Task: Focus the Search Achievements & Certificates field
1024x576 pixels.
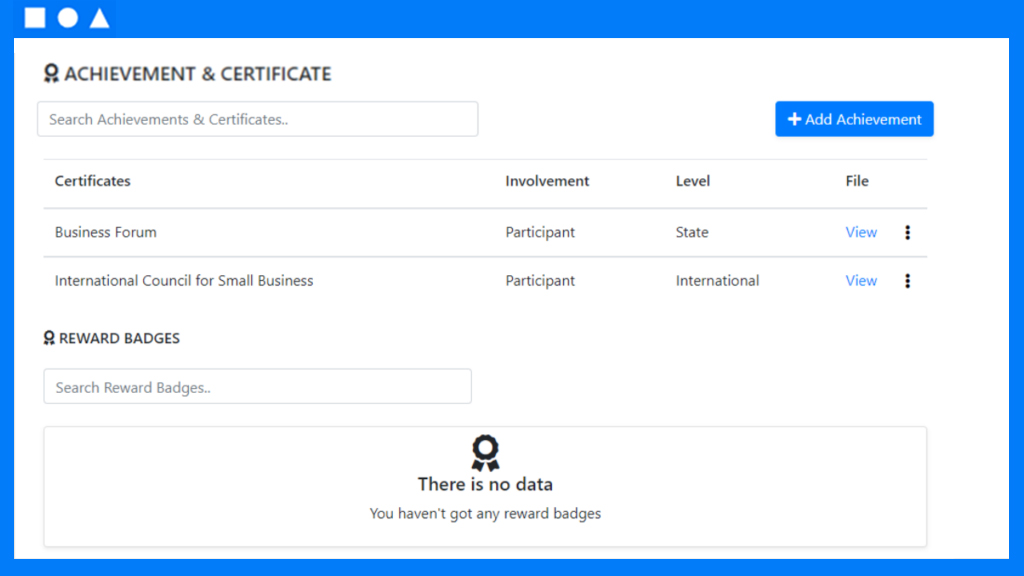Action: click(x=257, y=119)
